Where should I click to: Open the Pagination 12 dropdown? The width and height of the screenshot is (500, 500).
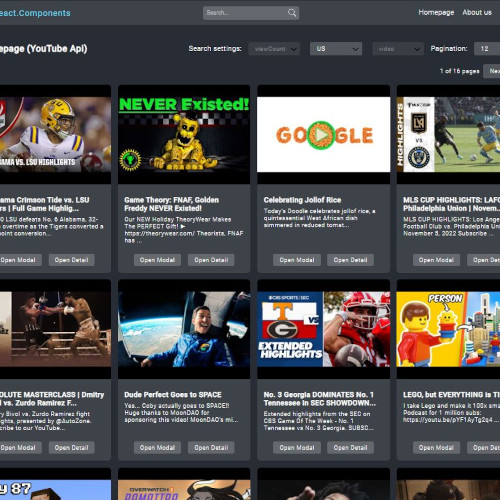487,49
